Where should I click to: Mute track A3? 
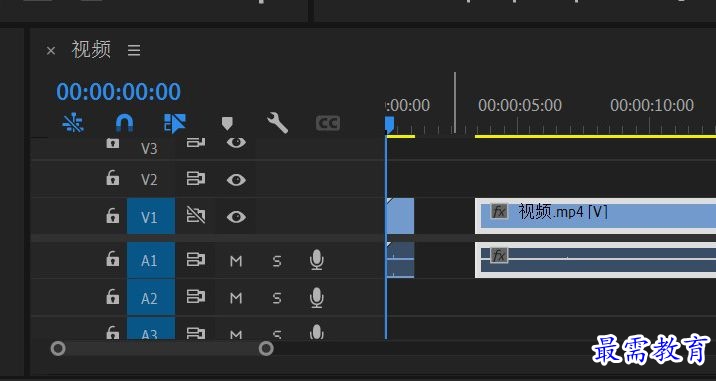click(x=236, y=334)
